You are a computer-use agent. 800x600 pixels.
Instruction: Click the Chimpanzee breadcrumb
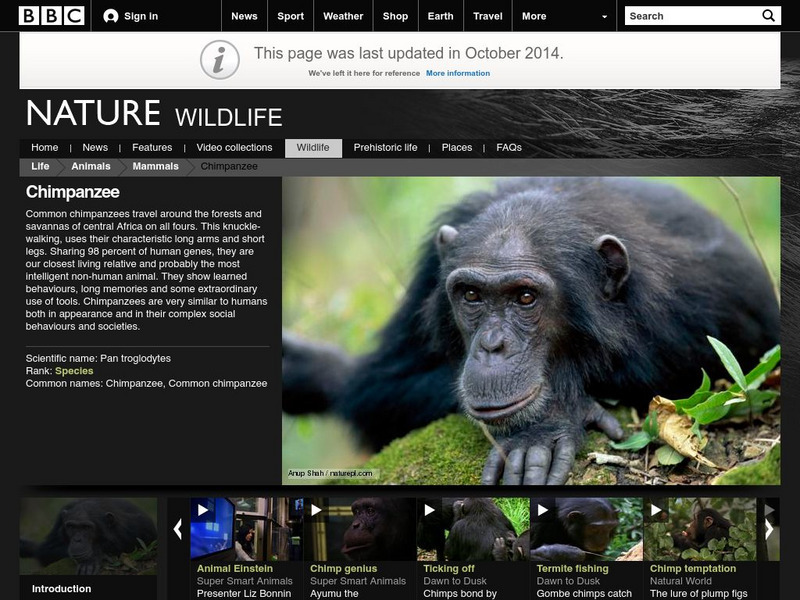(229, 166)
